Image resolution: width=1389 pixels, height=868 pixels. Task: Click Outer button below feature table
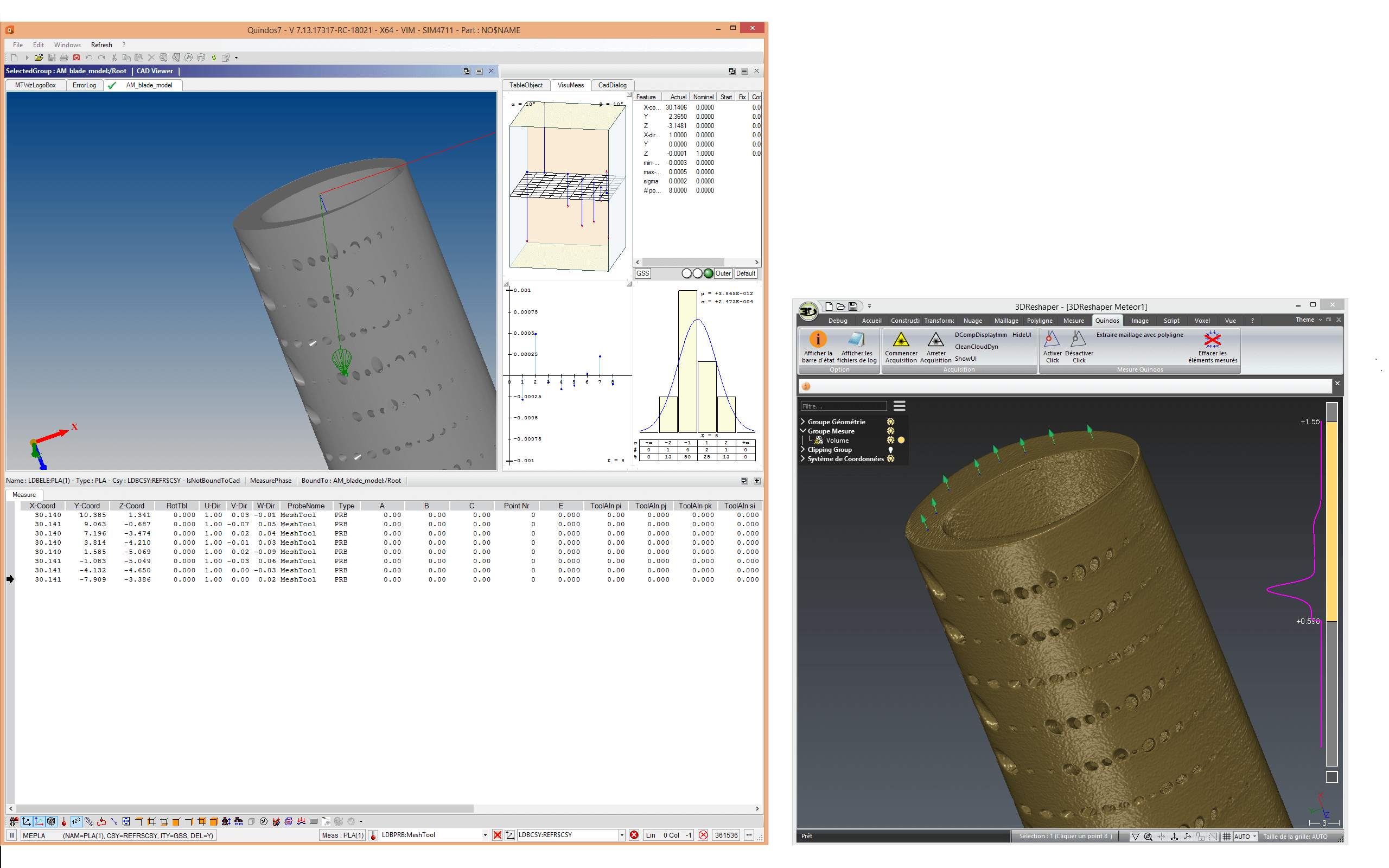point(723,274)
